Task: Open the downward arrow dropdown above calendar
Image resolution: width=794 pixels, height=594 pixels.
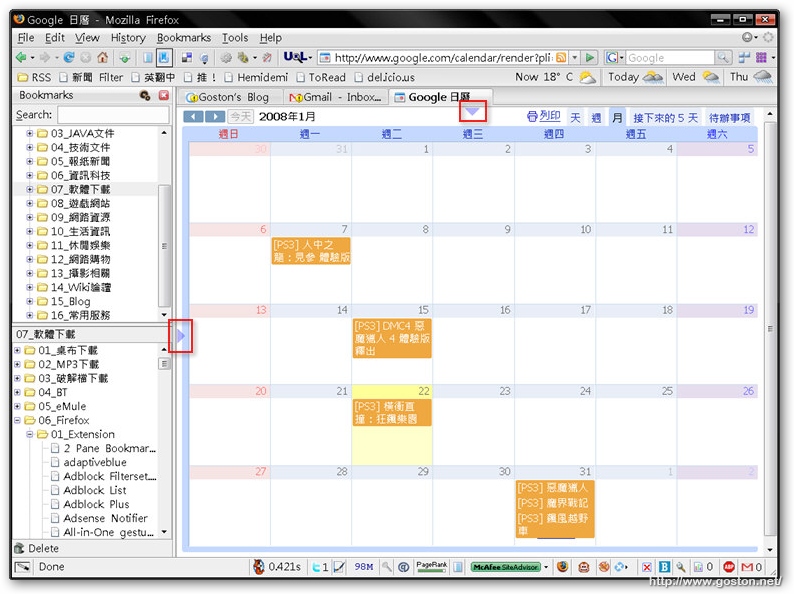Action: pyautogui.click(x=473, y=112)
